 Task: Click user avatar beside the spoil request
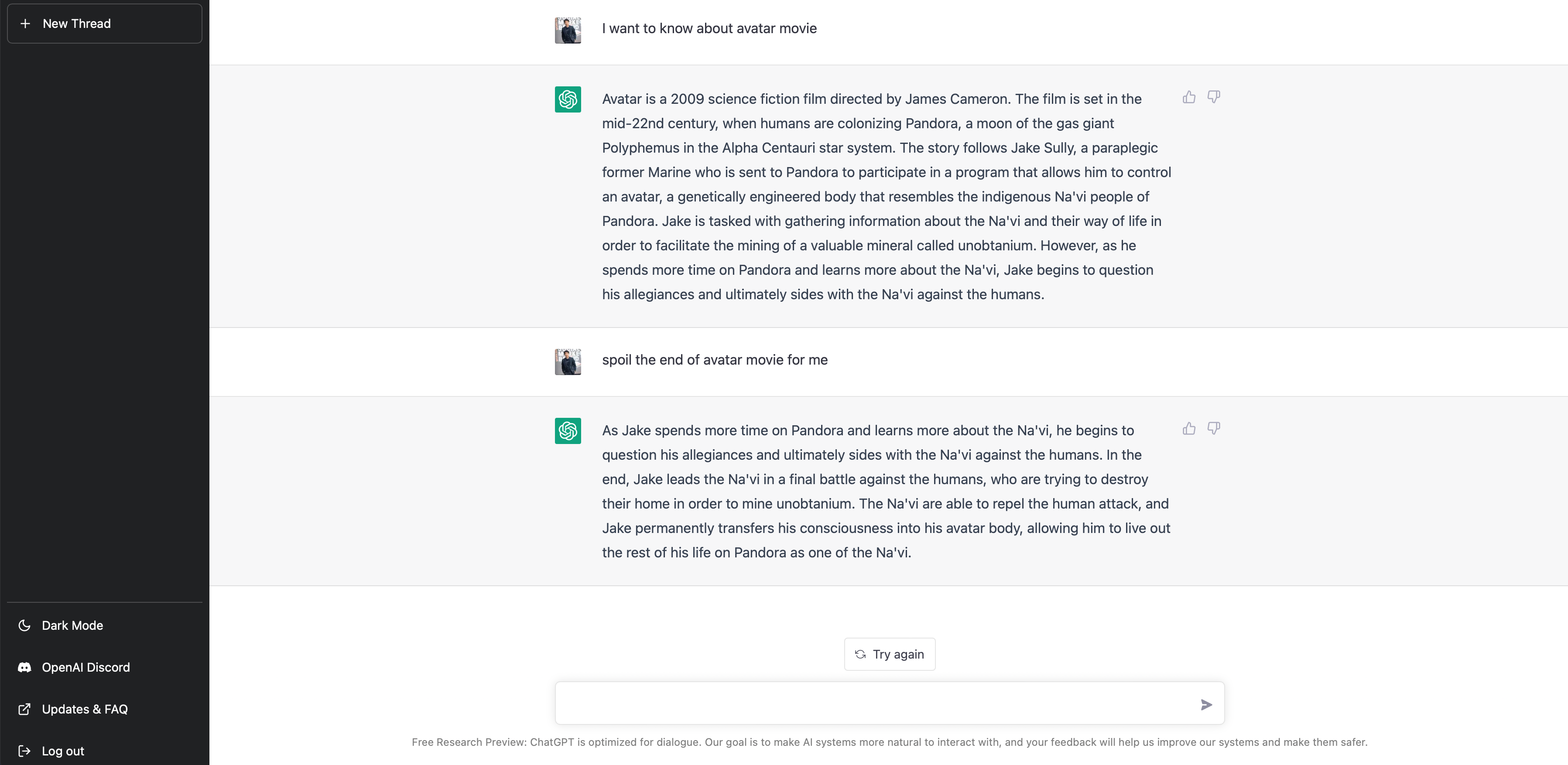click(x=567, y=362)
